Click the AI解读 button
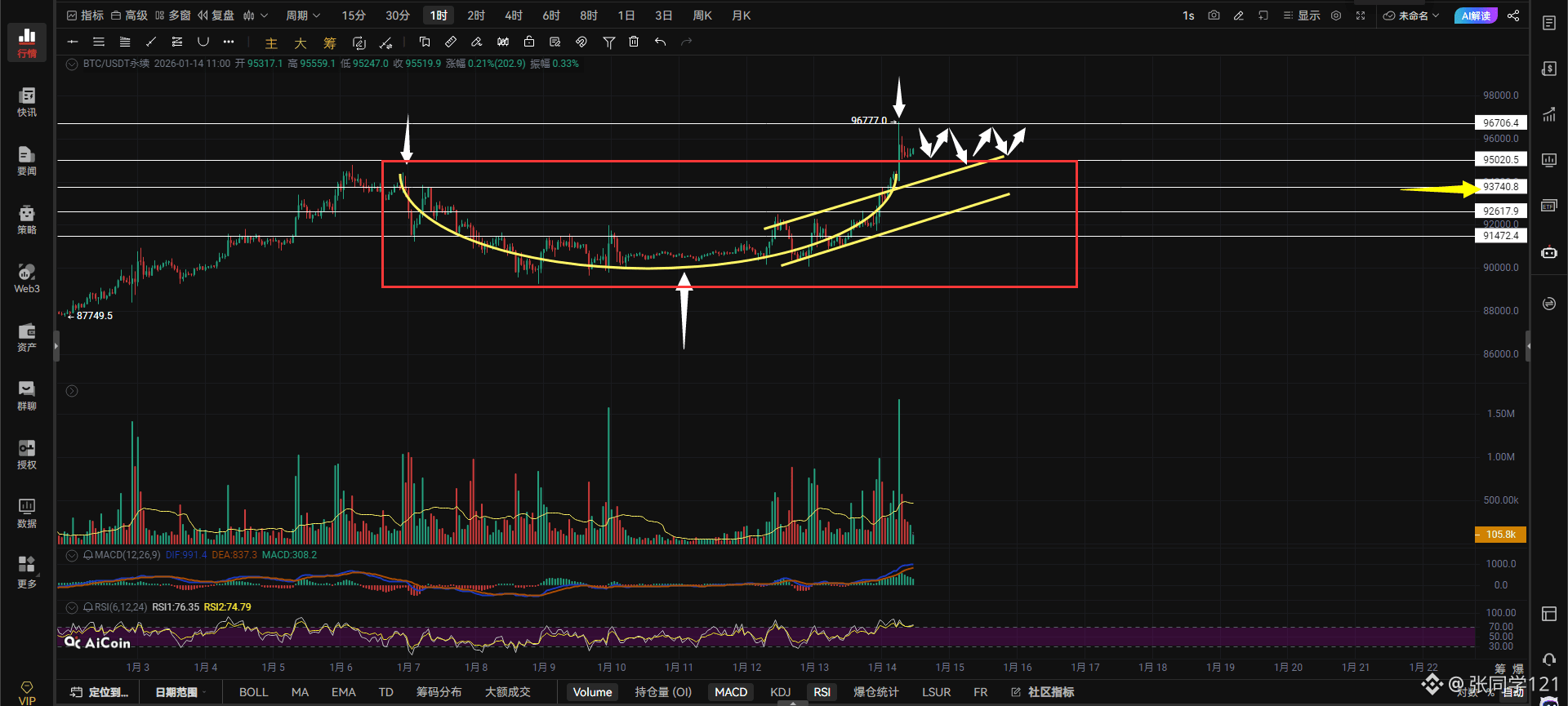This screenshot has width=1568, height=706. pos(1476,16)
